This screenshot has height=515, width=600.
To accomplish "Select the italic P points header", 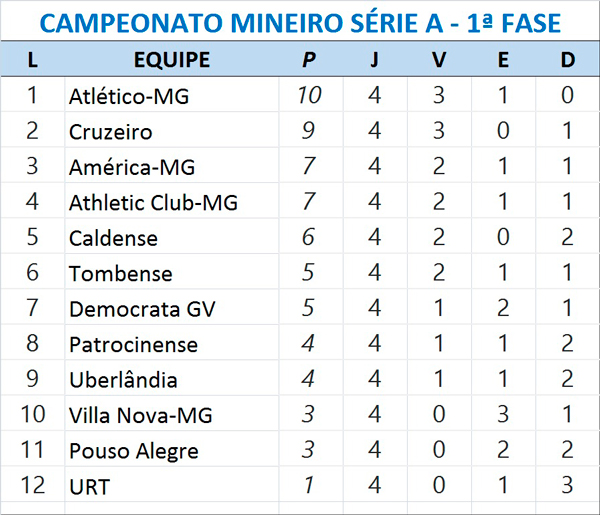I will pos(309,60).
